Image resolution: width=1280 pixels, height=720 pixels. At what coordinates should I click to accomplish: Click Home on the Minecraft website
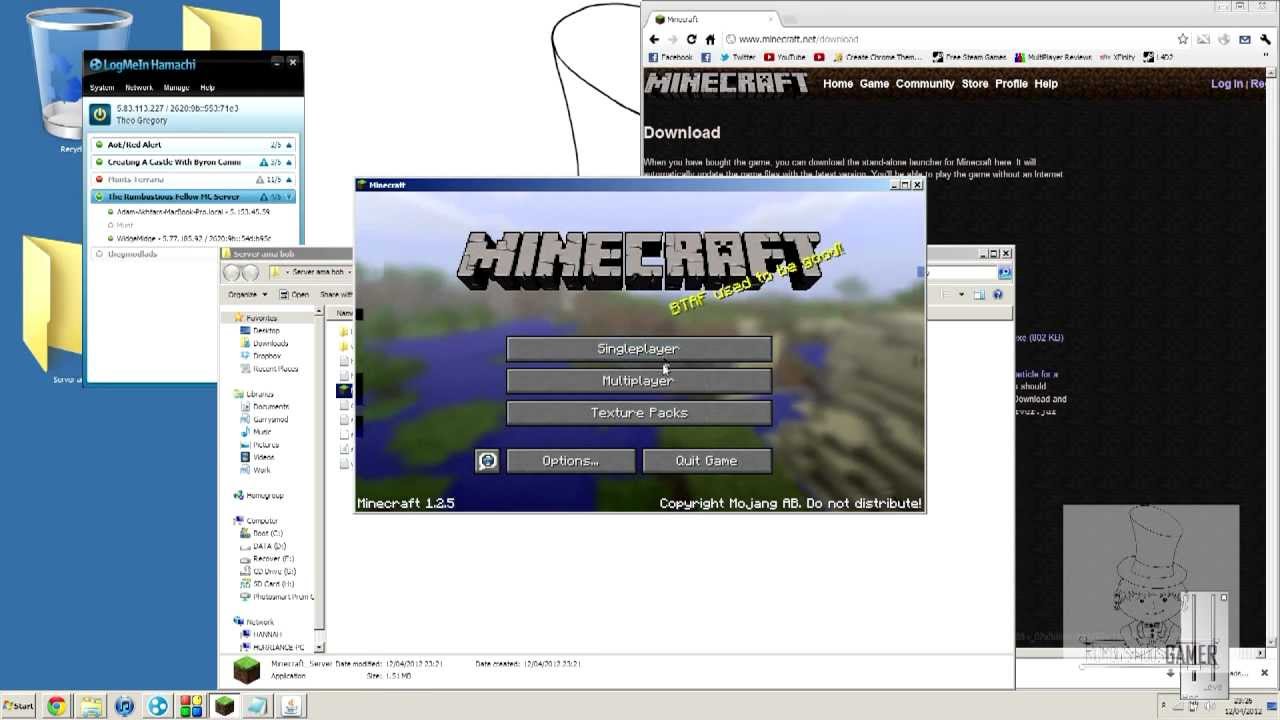coord(838,84)
